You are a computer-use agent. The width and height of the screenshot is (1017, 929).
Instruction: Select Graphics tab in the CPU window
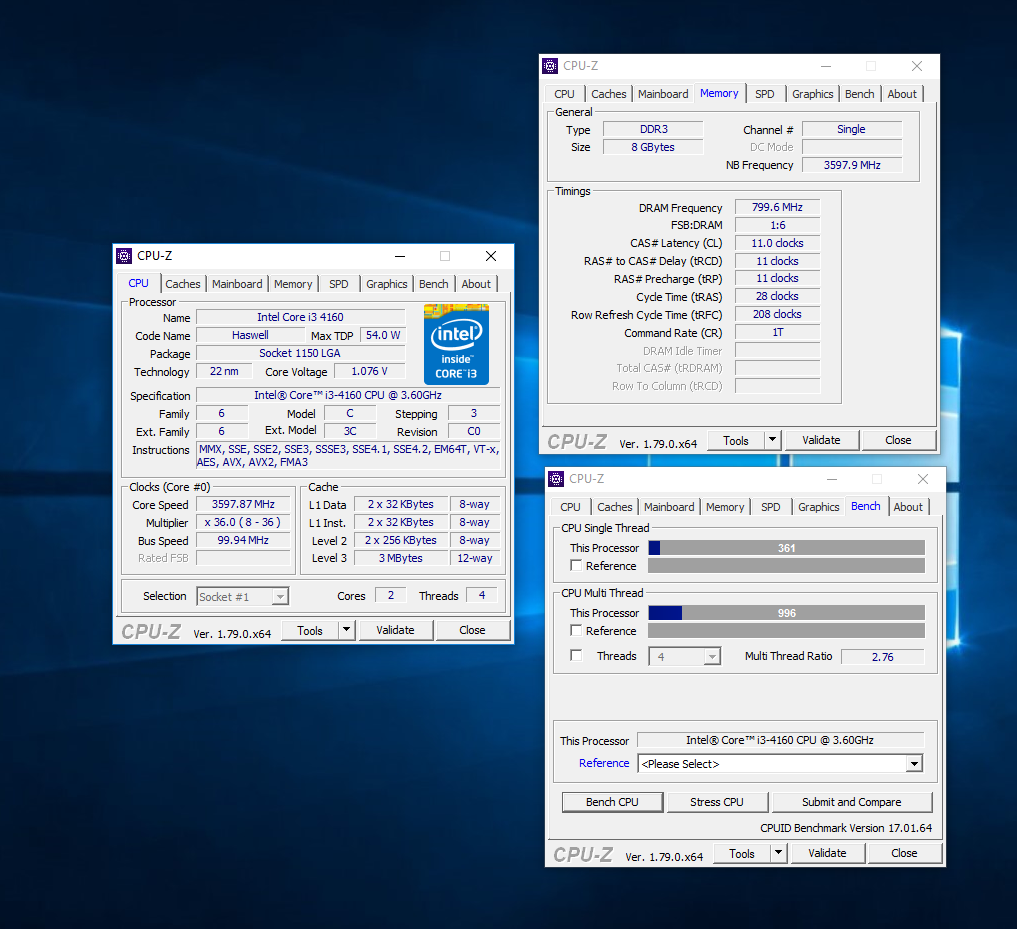point(387,284)
